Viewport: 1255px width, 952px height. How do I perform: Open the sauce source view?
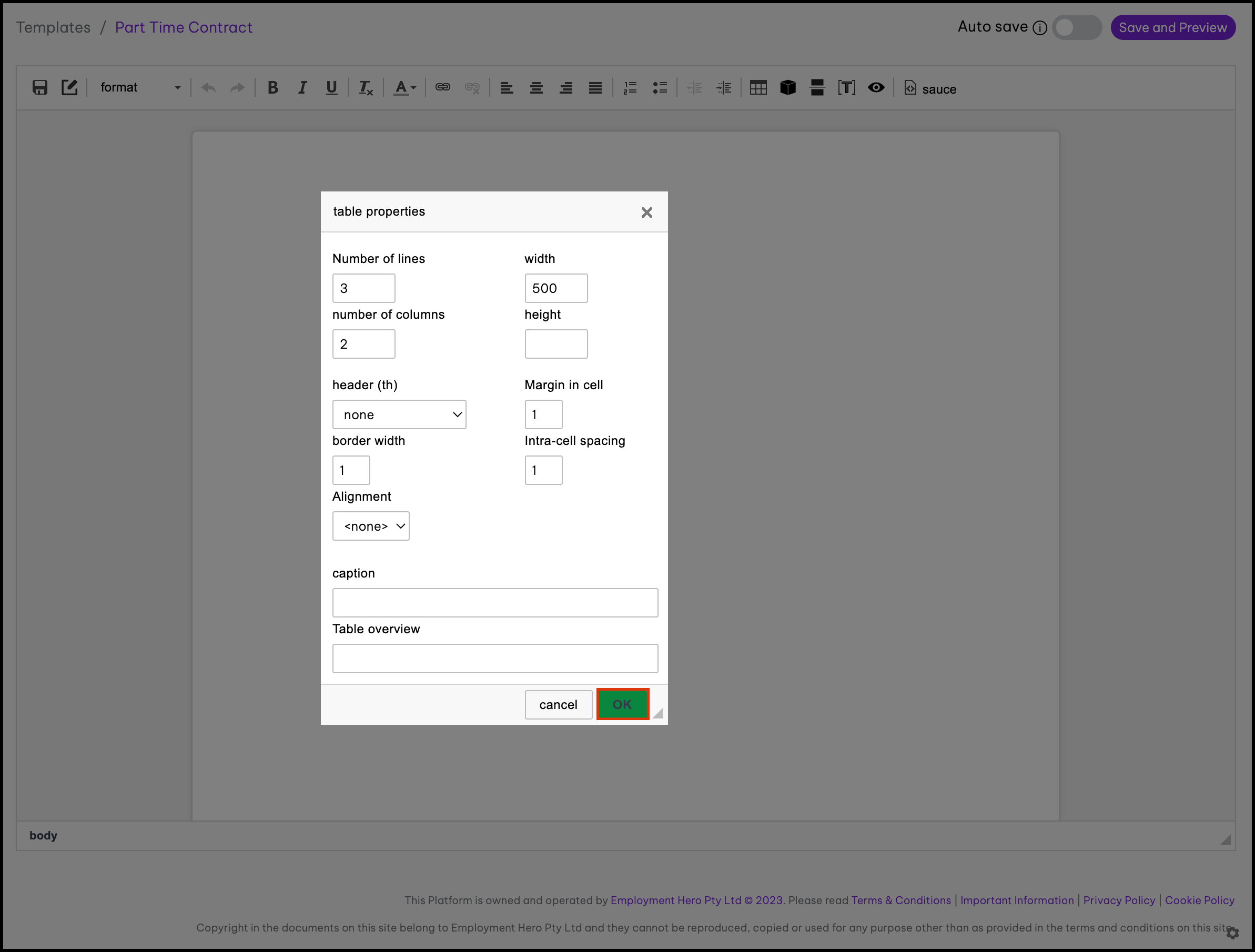tap(930, 88)
